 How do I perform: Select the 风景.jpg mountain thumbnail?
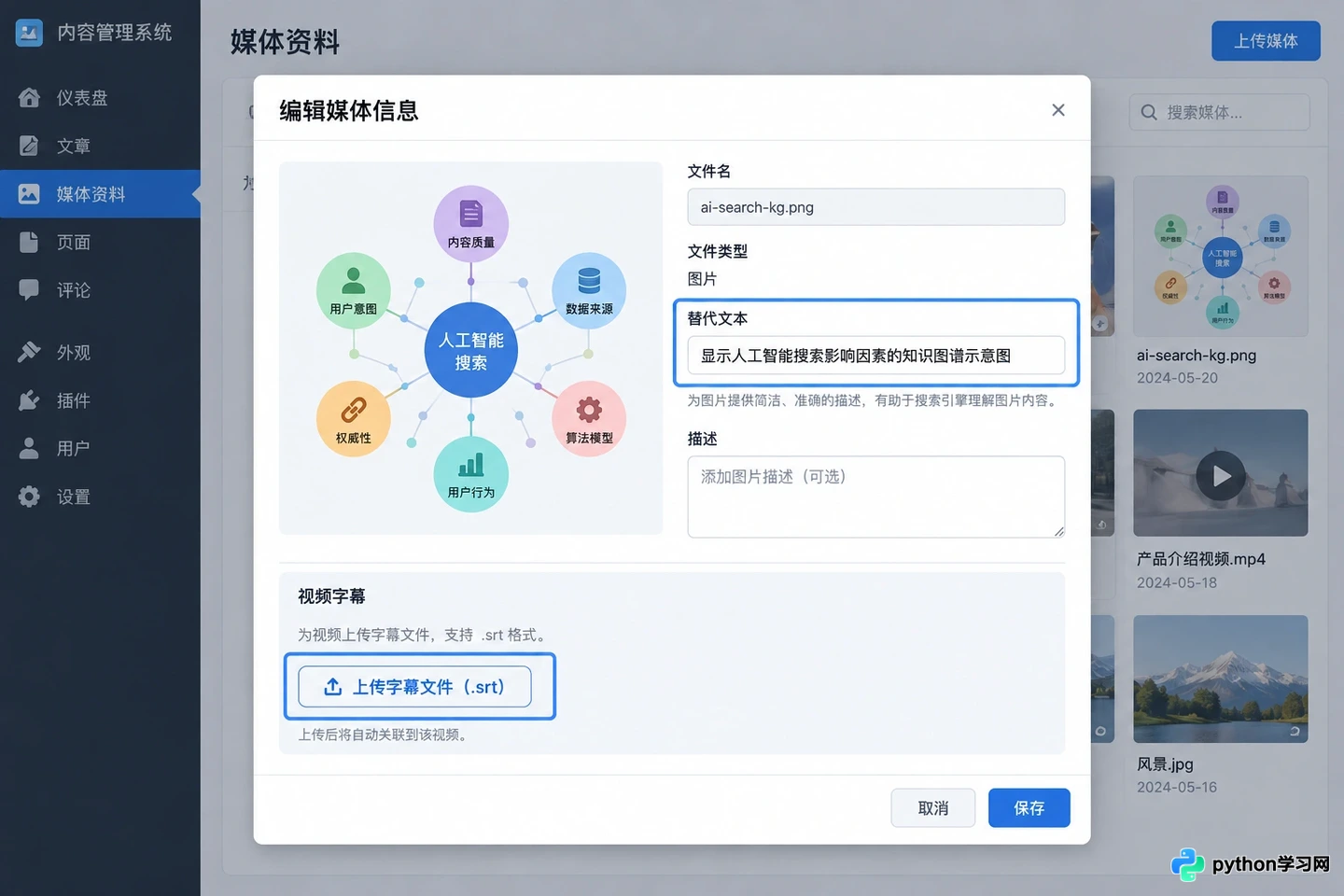[x=1221, y=679]
